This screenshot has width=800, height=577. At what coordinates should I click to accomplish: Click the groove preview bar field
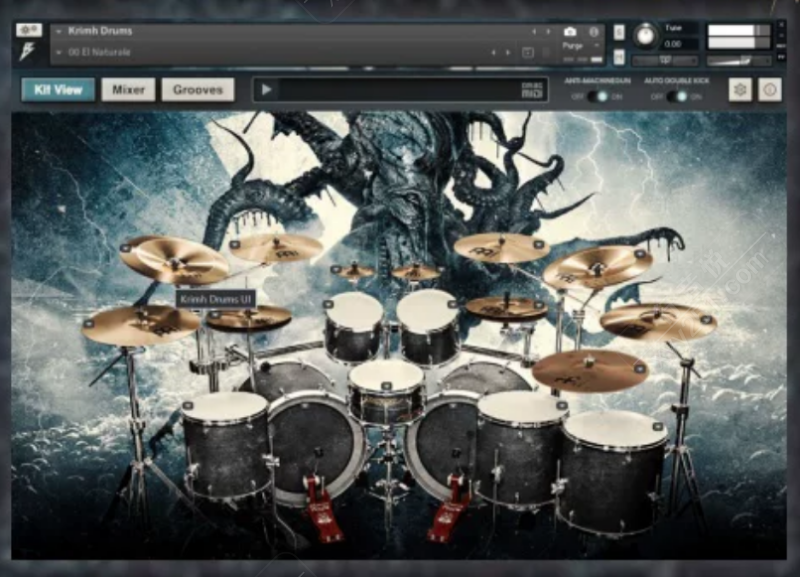(400, 90)
